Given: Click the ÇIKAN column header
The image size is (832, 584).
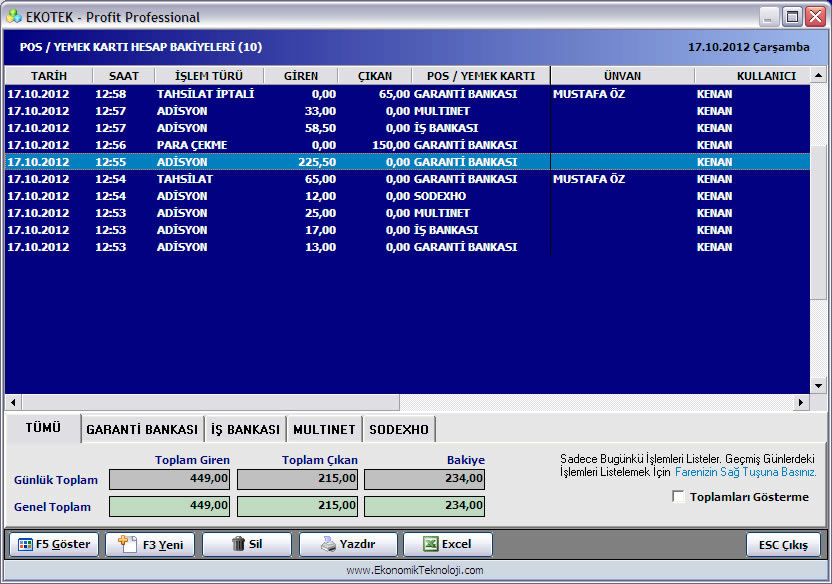Looking at the screenshot, I should point(375,76).
